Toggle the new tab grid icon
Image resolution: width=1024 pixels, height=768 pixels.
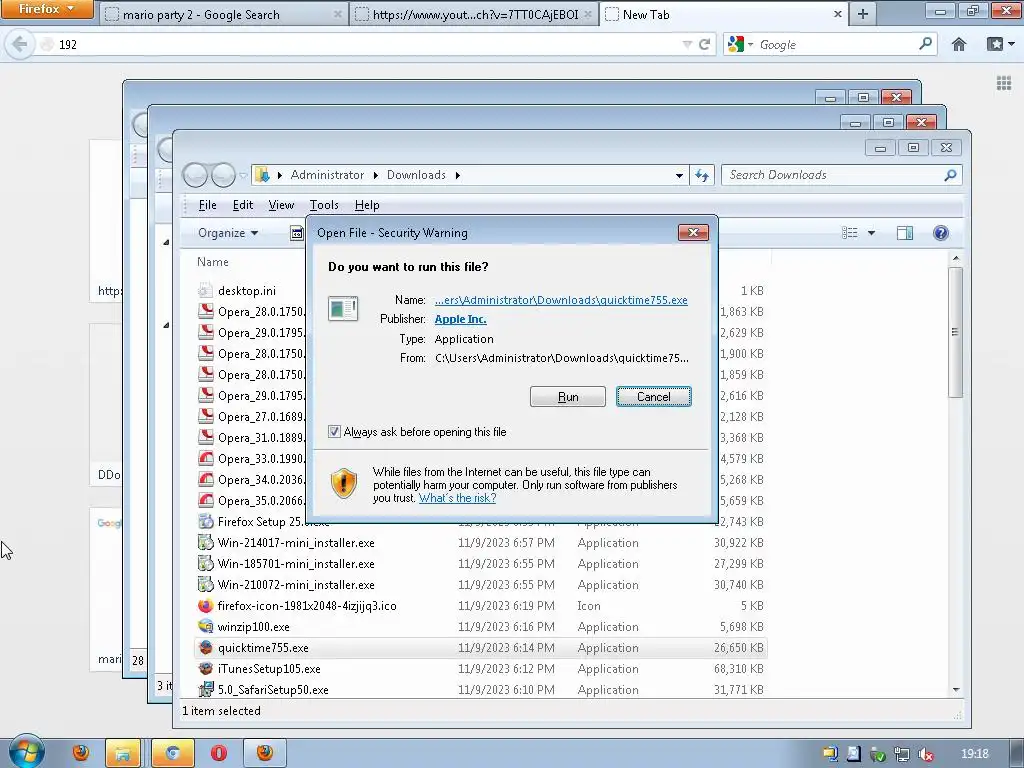click(x=1004, y=83)
